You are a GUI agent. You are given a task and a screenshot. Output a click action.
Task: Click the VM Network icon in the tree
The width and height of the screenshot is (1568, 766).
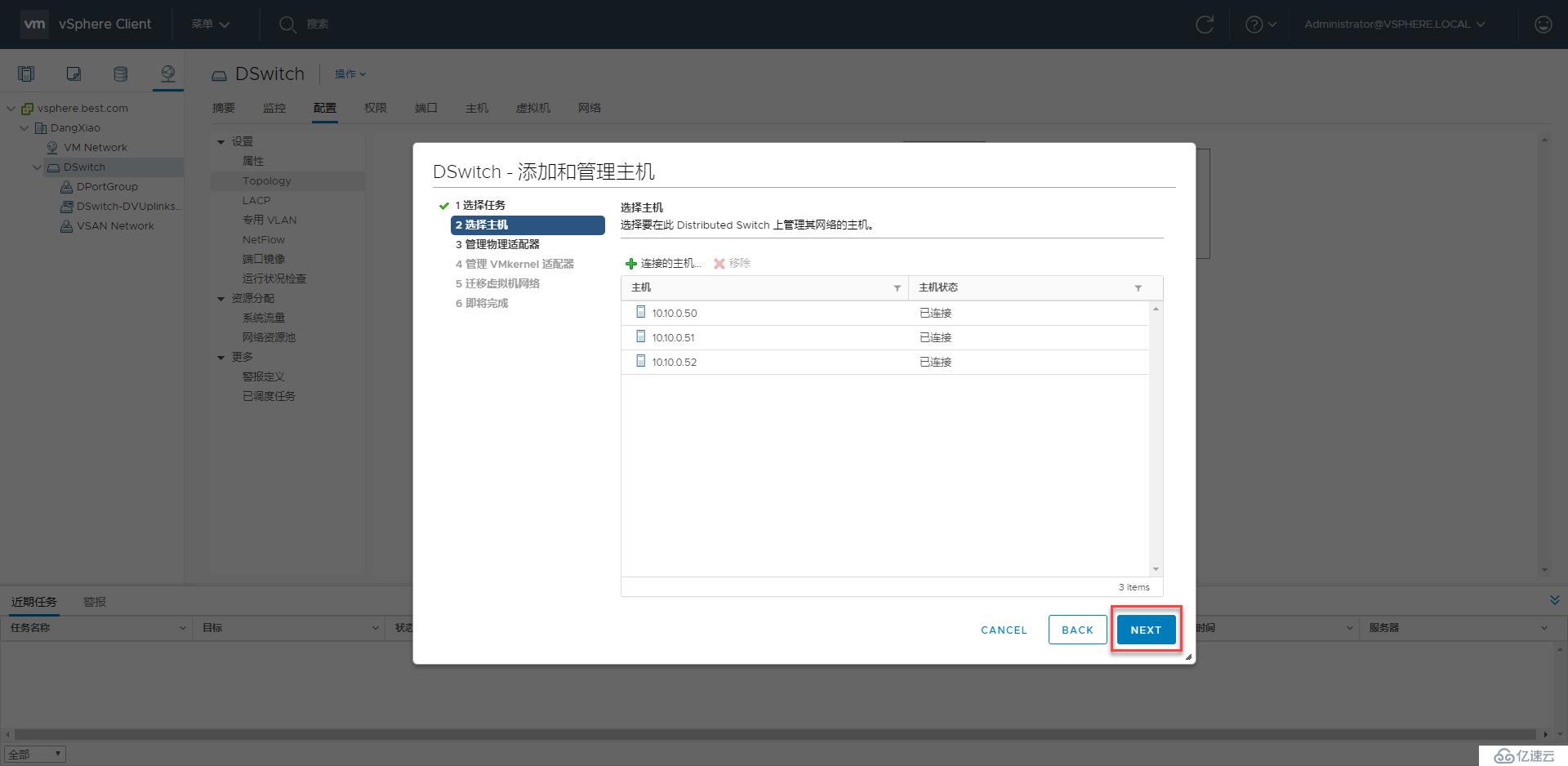pyautogui.click(x=53, y=148)
